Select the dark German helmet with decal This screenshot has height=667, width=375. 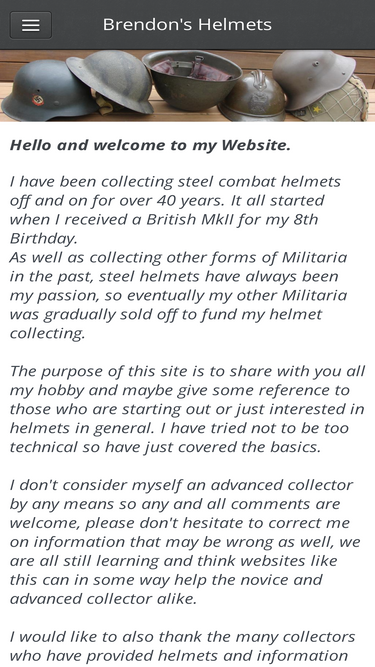pos(43,91)
